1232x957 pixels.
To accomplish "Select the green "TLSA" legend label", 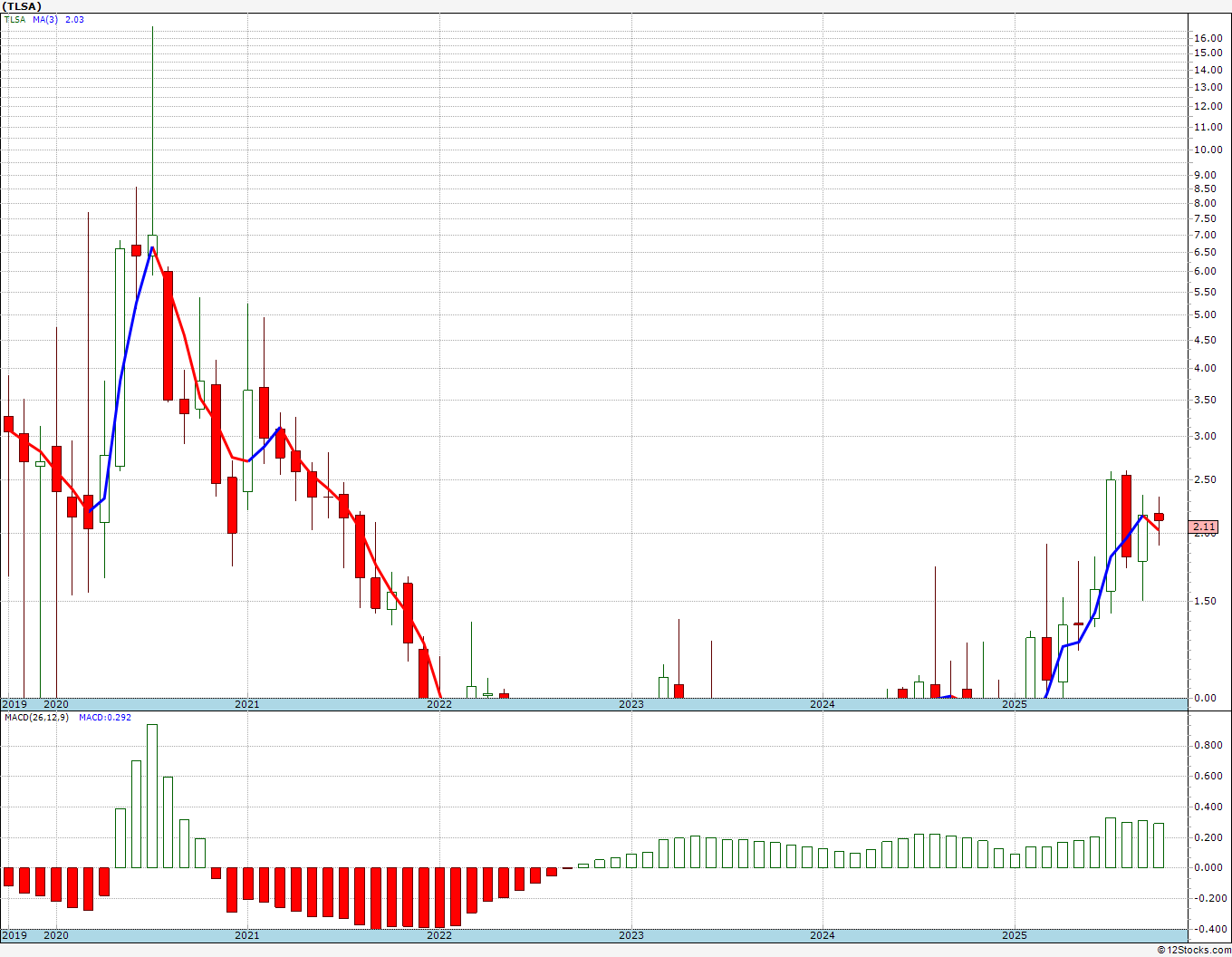I will [x=14, y=19].
